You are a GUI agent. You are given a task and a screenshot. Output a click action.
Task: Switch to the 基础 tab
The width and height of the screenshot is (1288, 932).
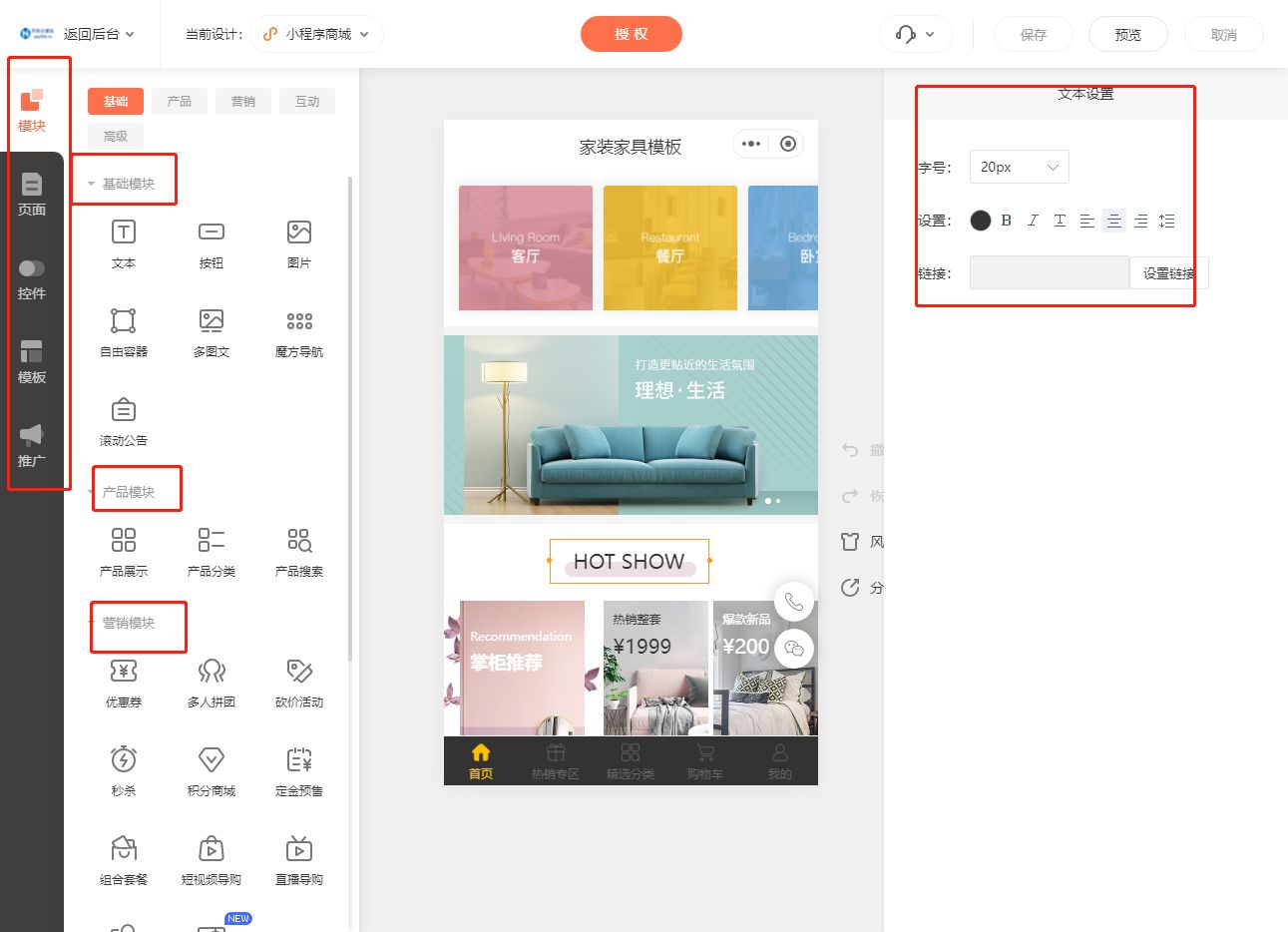(x=116, y=101)
